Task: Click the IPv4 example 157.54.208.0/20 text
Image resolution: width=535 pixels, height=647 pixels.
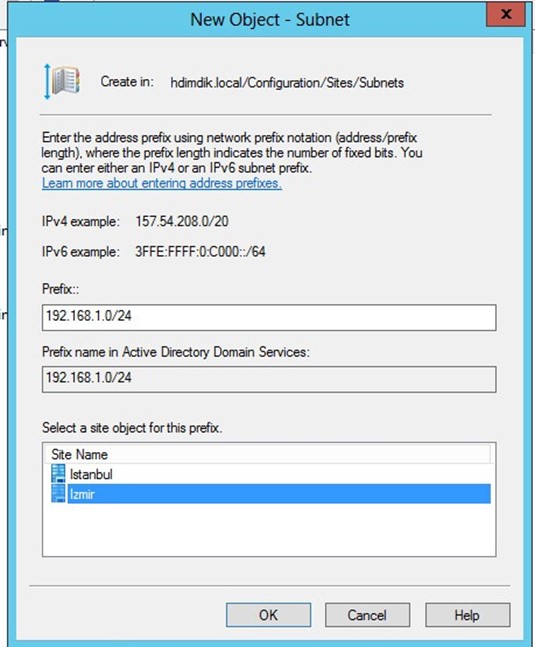Action: [182, 221]
